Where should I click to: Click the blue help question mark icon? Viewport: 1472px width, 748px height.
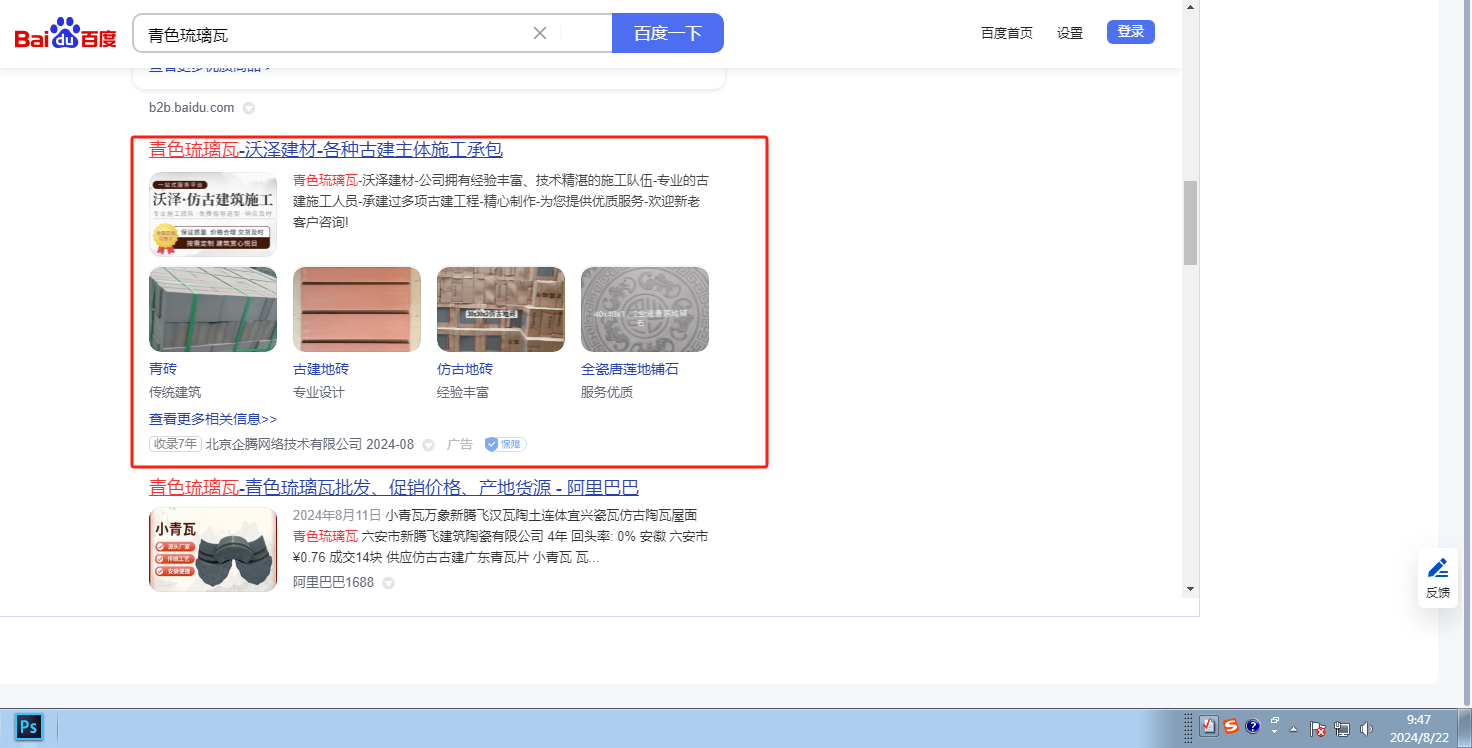coord(1252,727)
